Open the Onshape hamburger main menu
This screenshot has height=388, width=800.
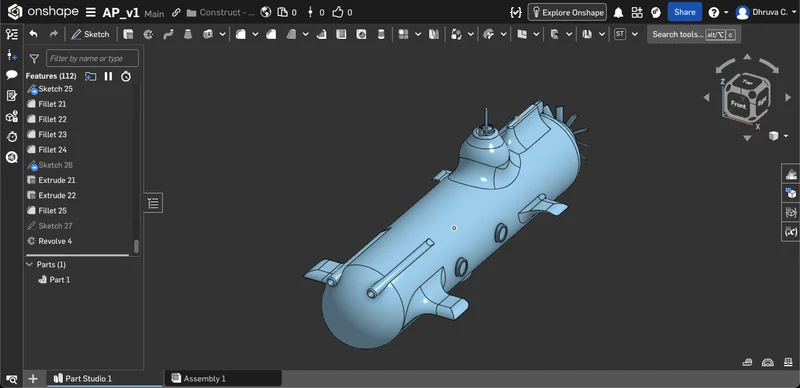90,12
